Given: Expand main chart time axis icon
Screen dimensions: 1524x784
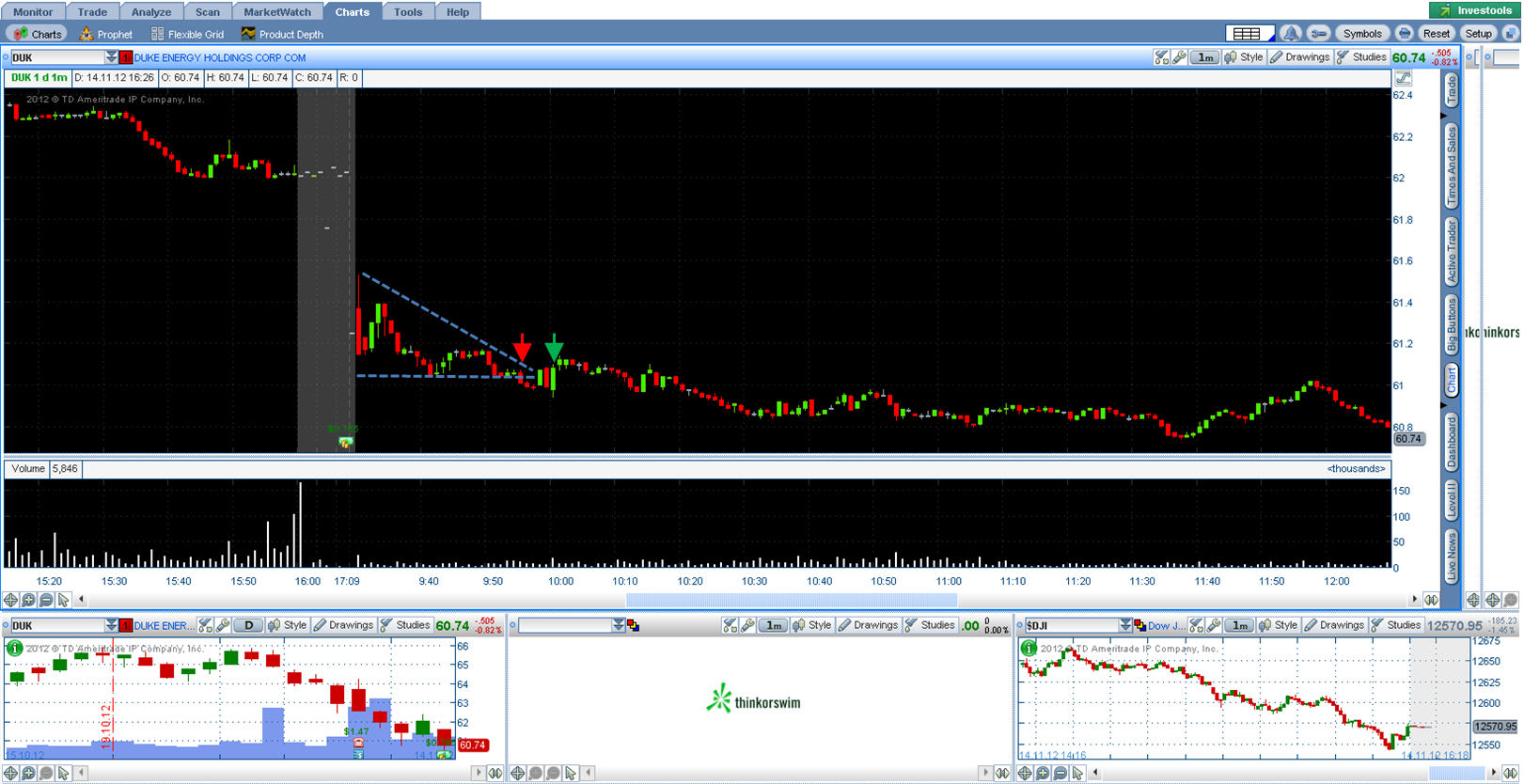Looking at the screenshot, I should pyautogui.click(x=1431, y=600).
